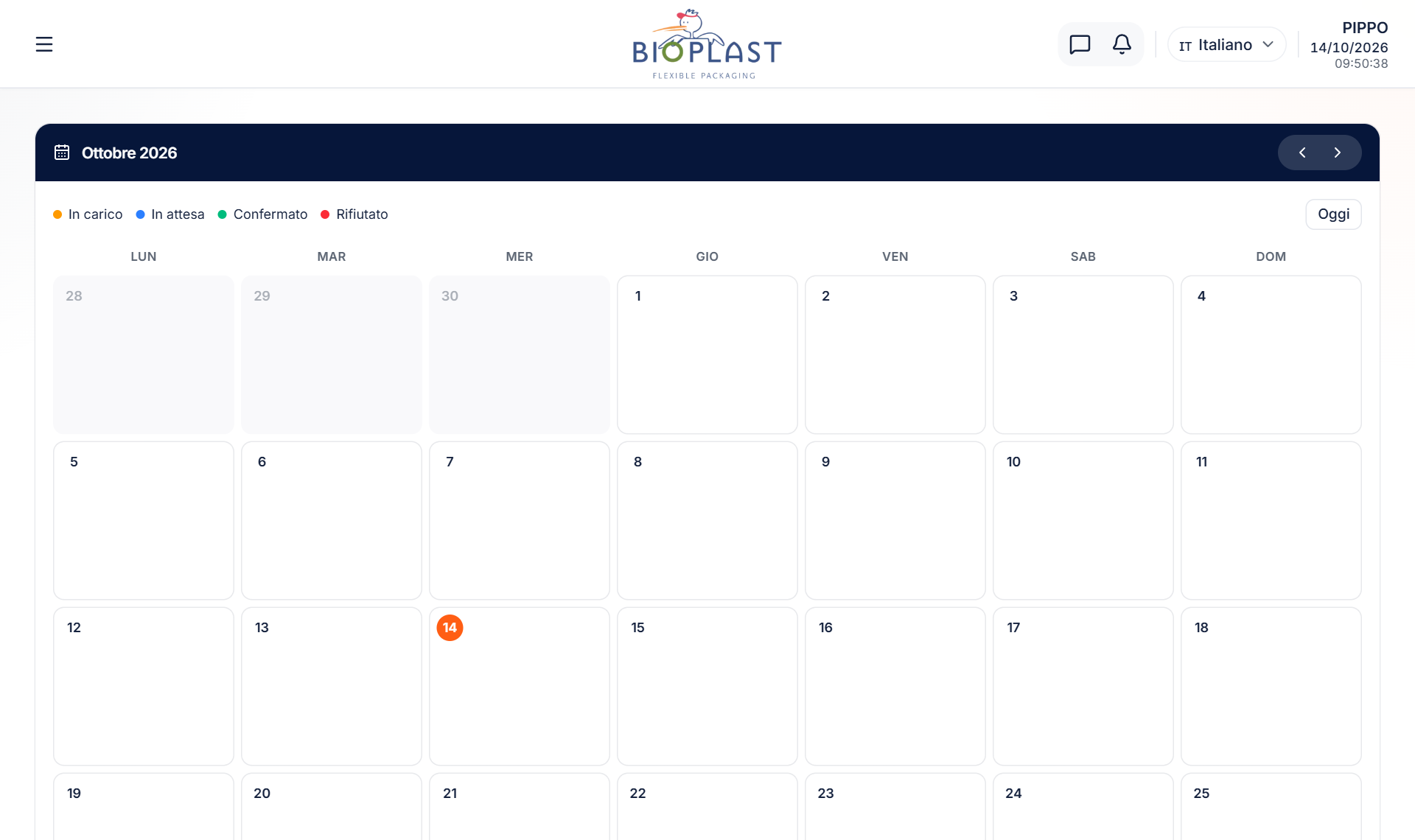
Task: Select day 22 cell
Action: 707,806
